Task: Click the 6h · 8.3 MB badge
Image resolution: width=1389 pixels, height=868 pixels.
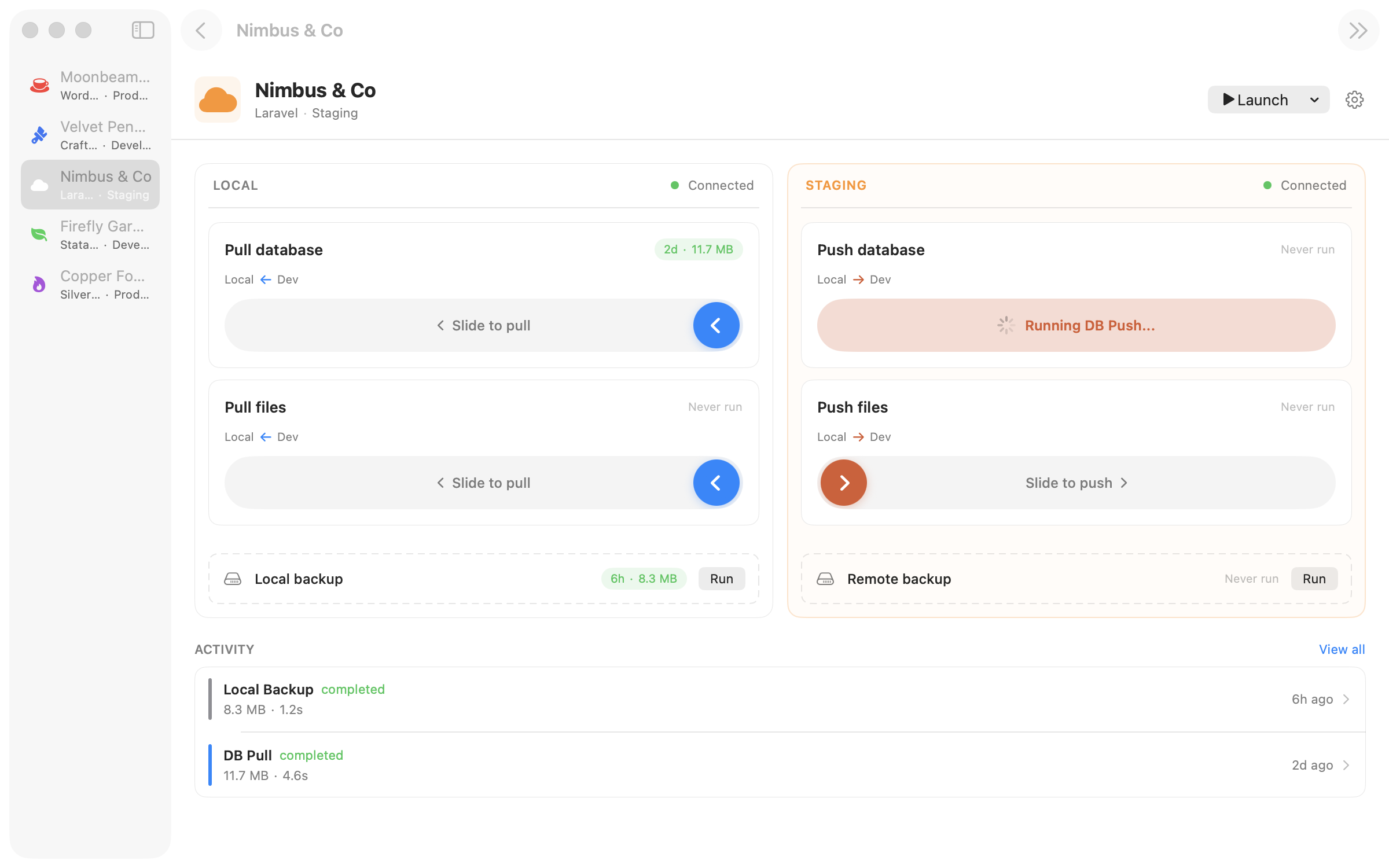Action: [644, 579]
